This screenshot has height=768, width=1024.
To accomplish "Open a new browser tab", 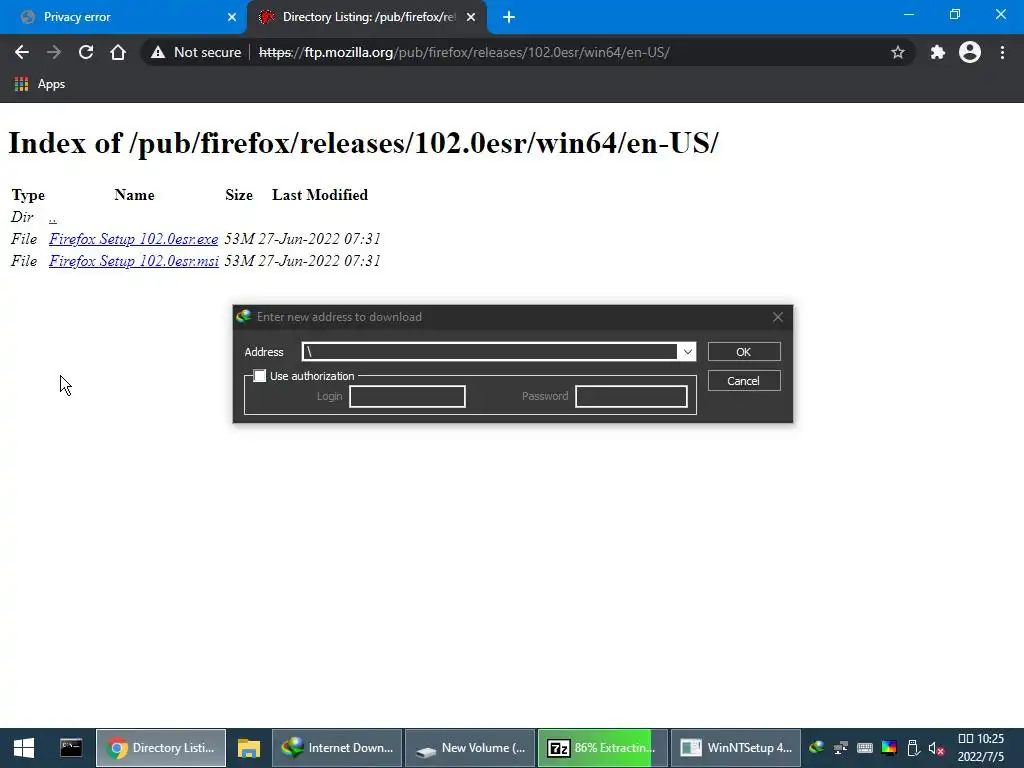I will (509, 17).
